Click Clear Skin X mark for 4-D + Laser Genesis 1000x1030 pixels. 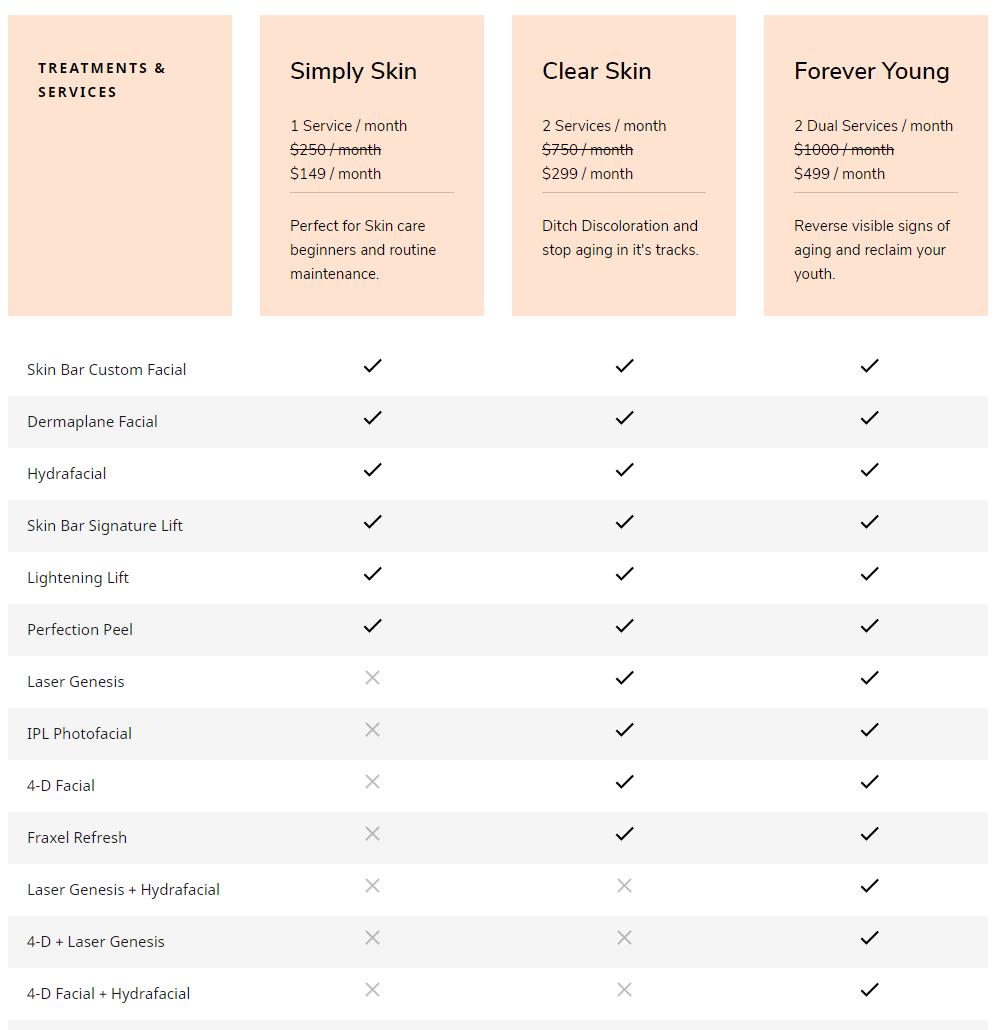coord(624,938)
